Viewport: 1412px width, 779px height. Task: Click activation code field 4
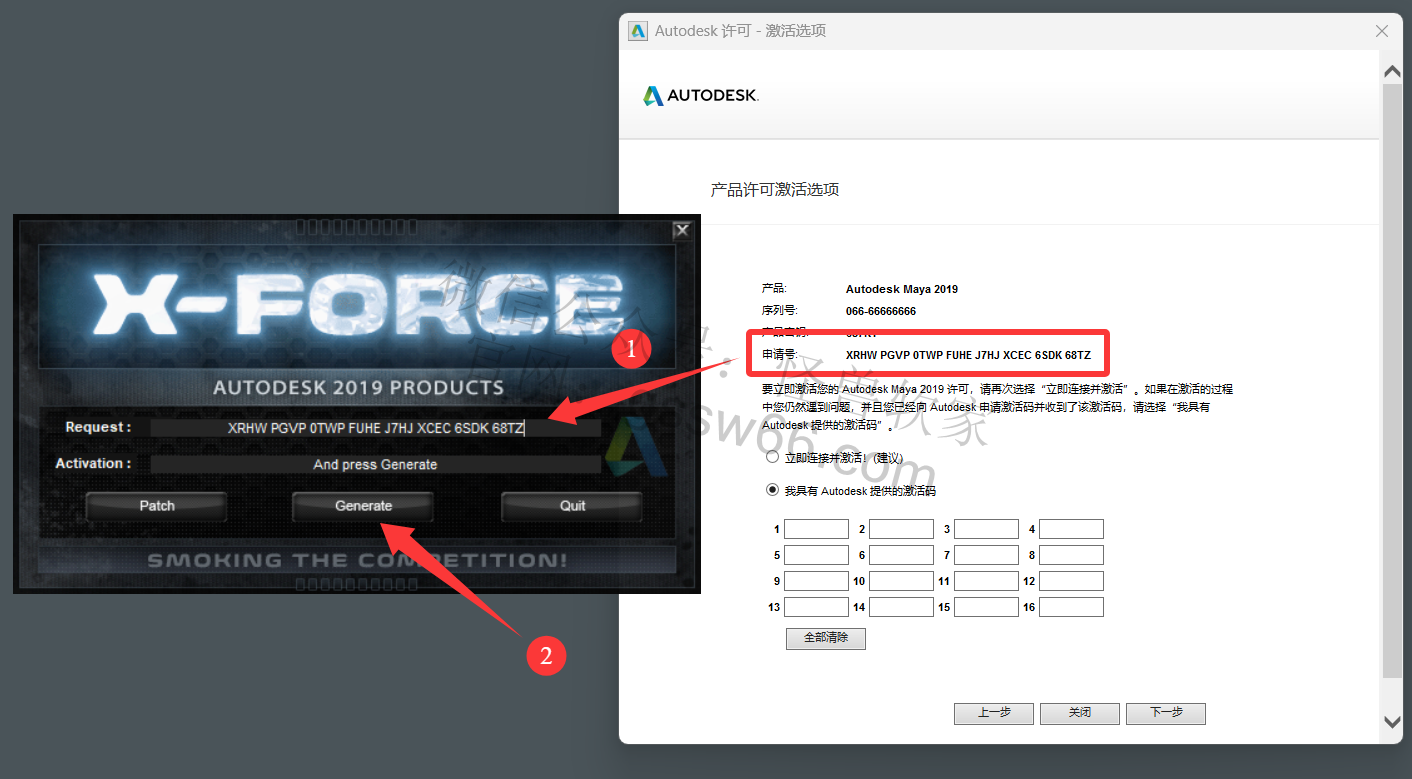click(x=1071, y=529)
